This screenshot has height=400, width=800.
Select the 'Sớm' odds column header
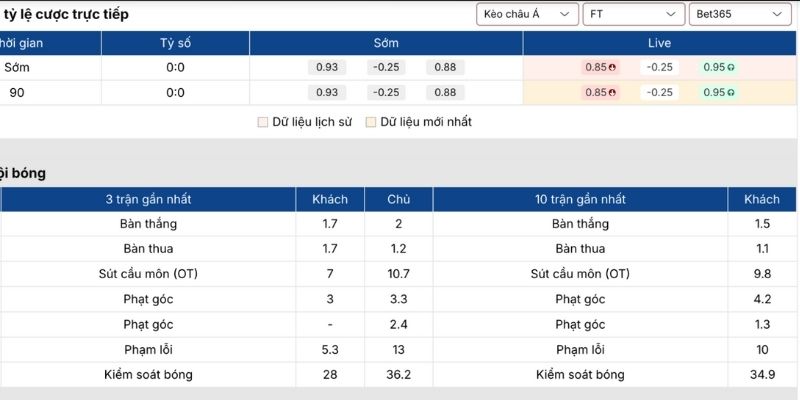pos(386,43)
